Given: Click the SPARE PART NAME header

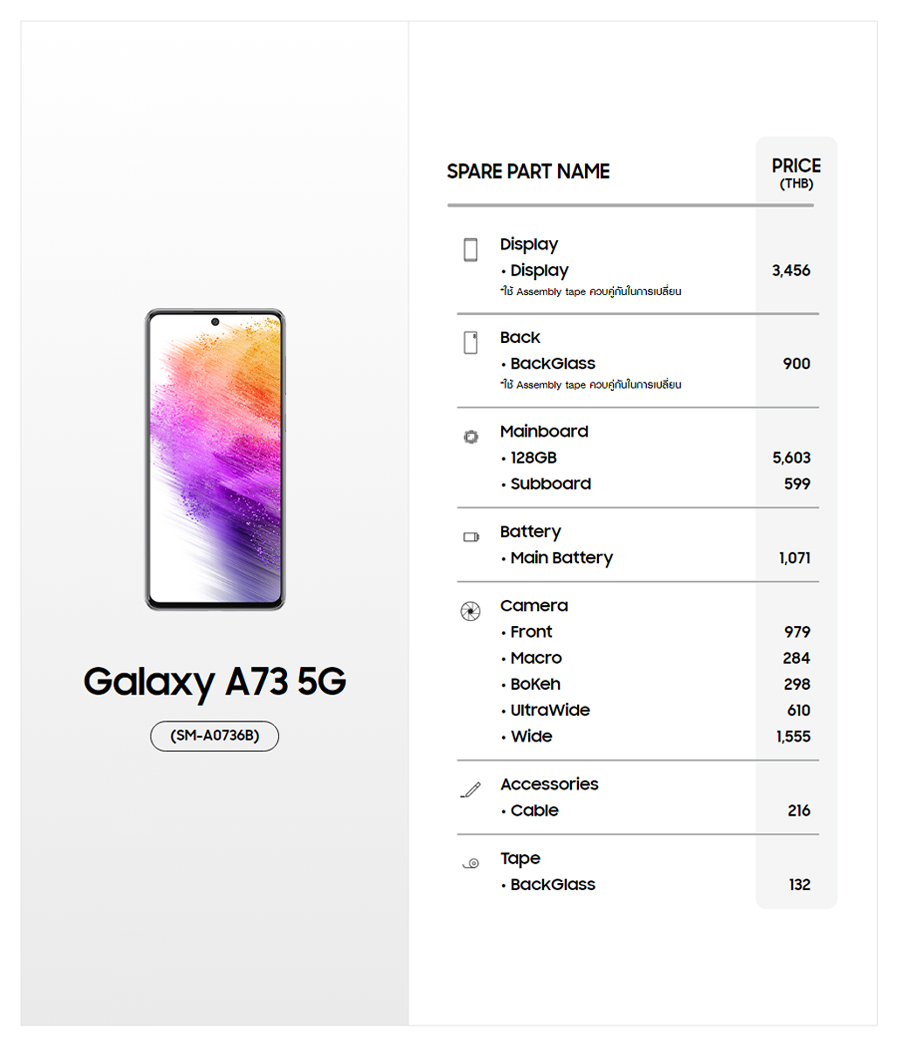Looking at the screenshot, I should [x=528, y=172].
